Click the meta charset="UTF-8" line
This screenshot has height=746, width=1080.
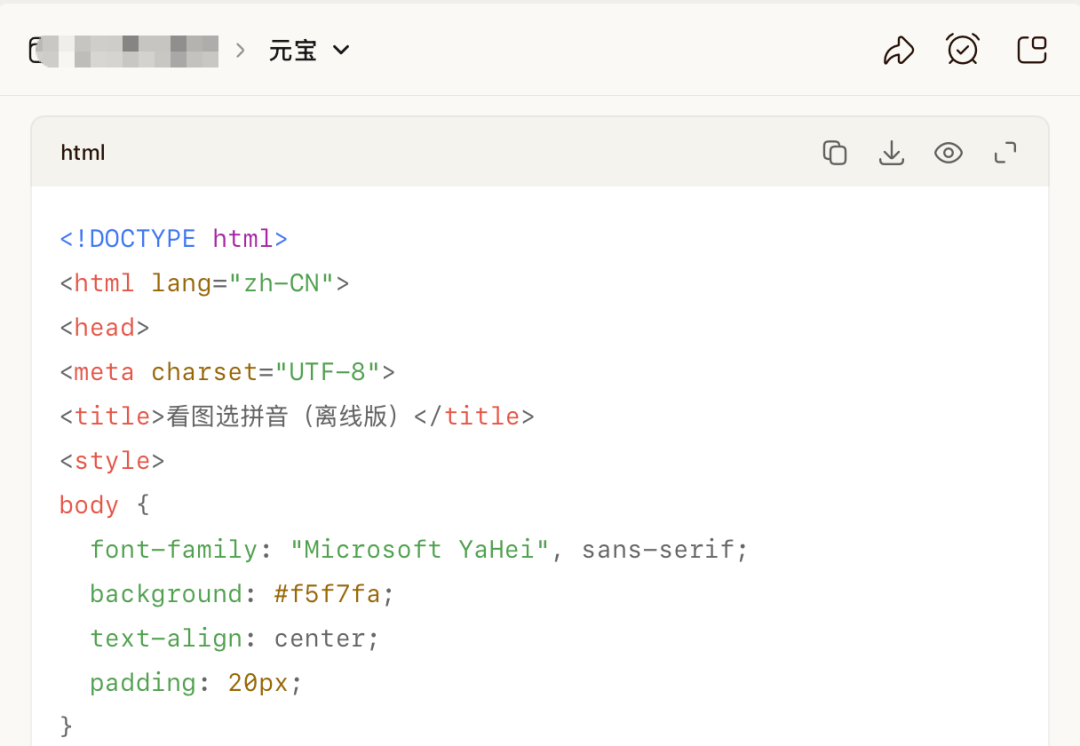[x=227, y=372]
